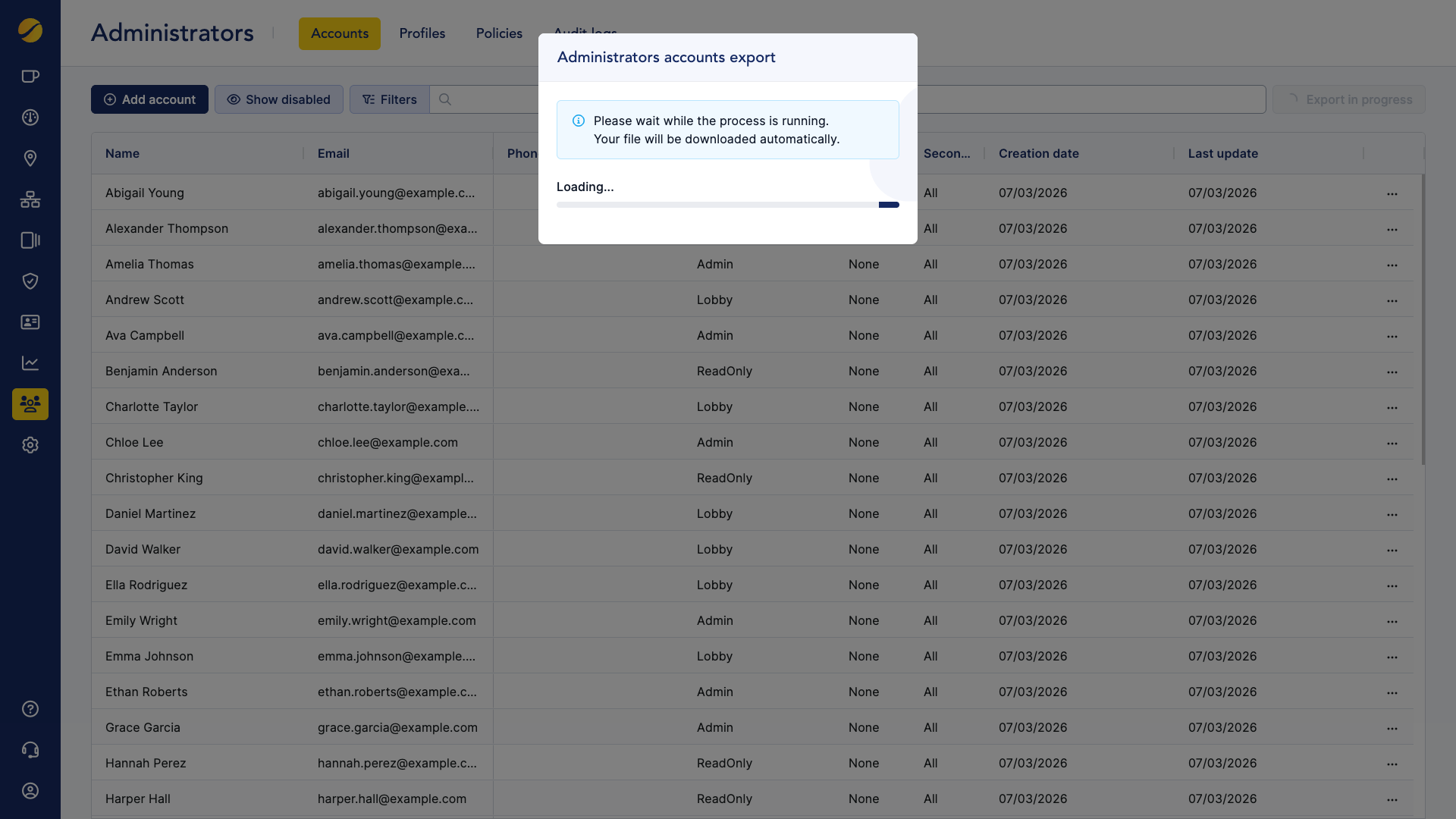Open row actions for Amelia Thomas

pos(1392,265)
